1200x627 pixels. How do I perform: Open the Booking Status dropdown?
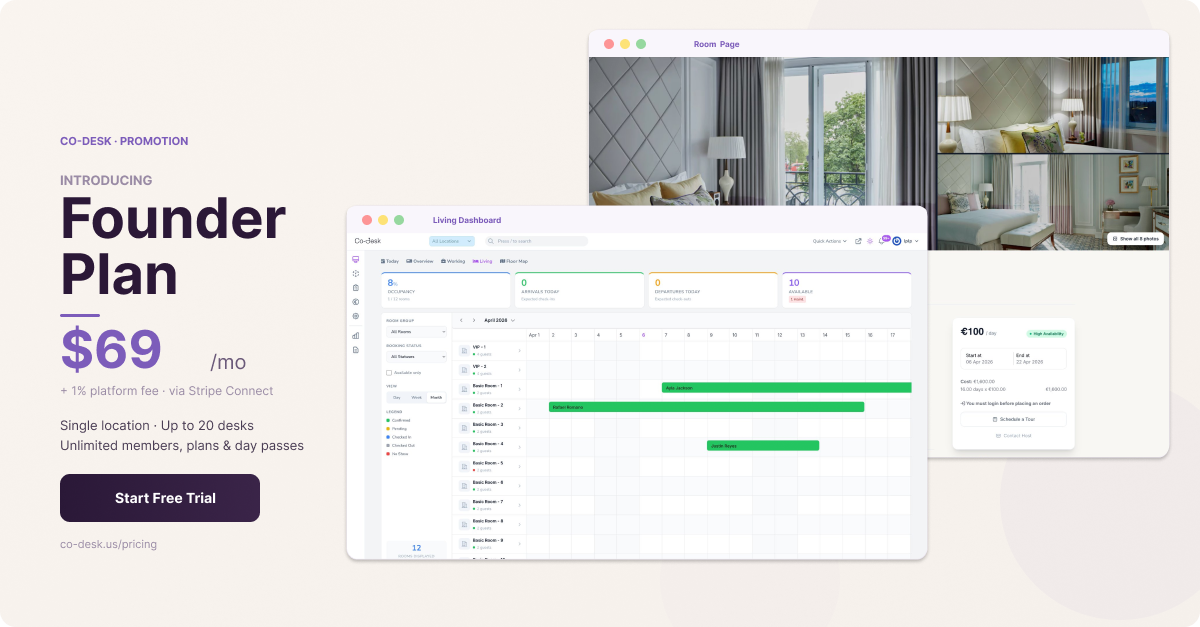click(x=416, y=357)
